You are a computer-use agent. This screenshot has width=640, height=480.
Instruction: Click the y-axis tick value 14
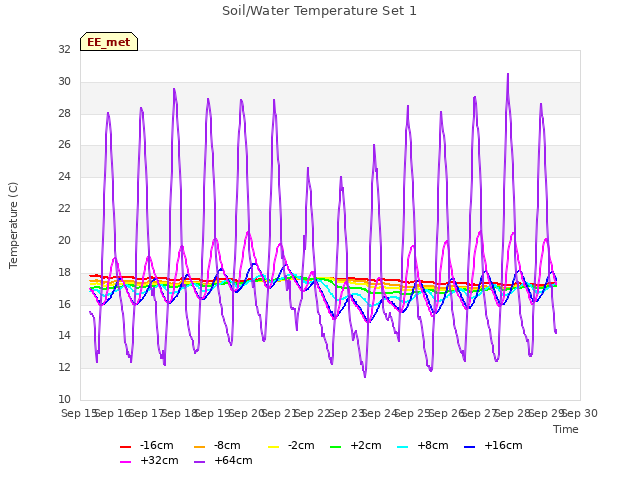point(64,336)
